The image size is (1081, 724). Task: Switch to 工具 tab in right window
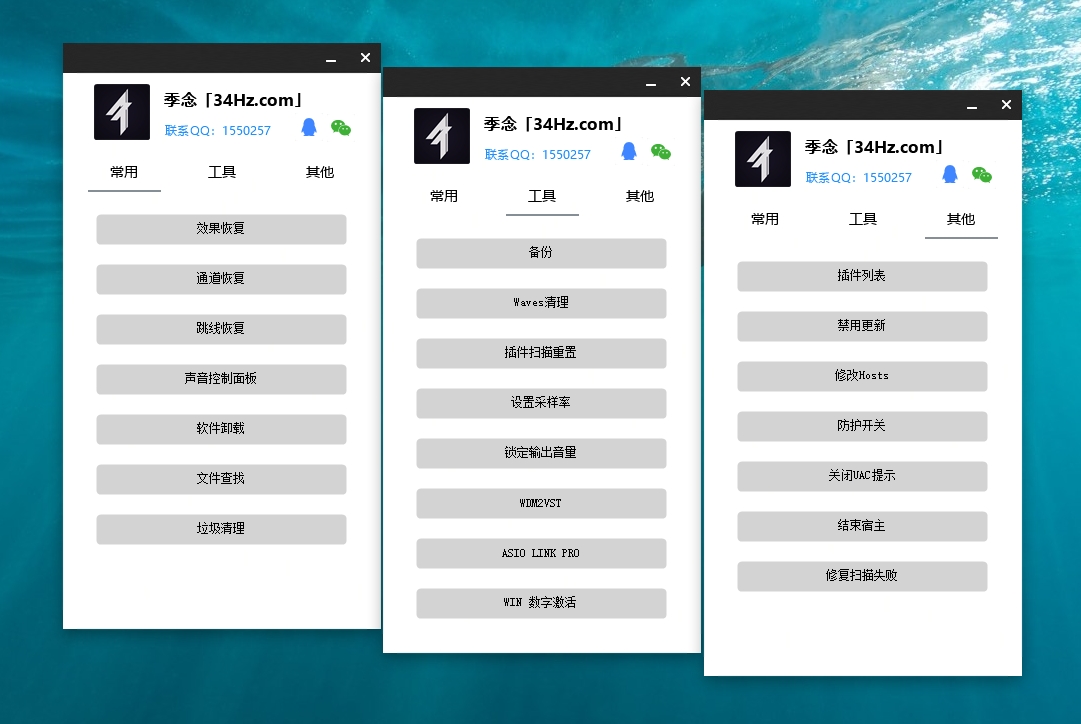863,219
